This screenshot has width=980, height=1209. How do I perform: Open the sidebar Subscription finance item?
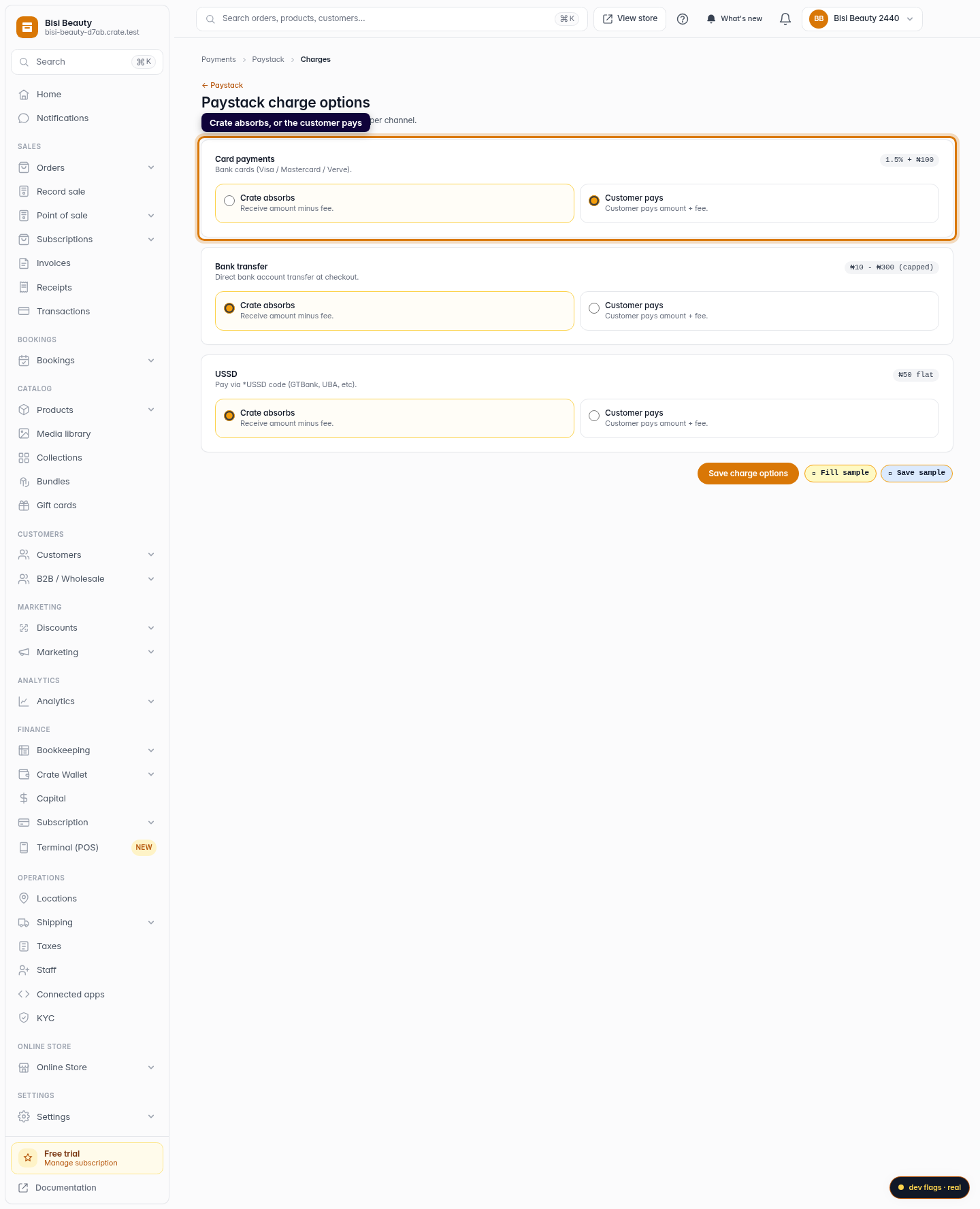pyautogui.click(x=87, y=823)
